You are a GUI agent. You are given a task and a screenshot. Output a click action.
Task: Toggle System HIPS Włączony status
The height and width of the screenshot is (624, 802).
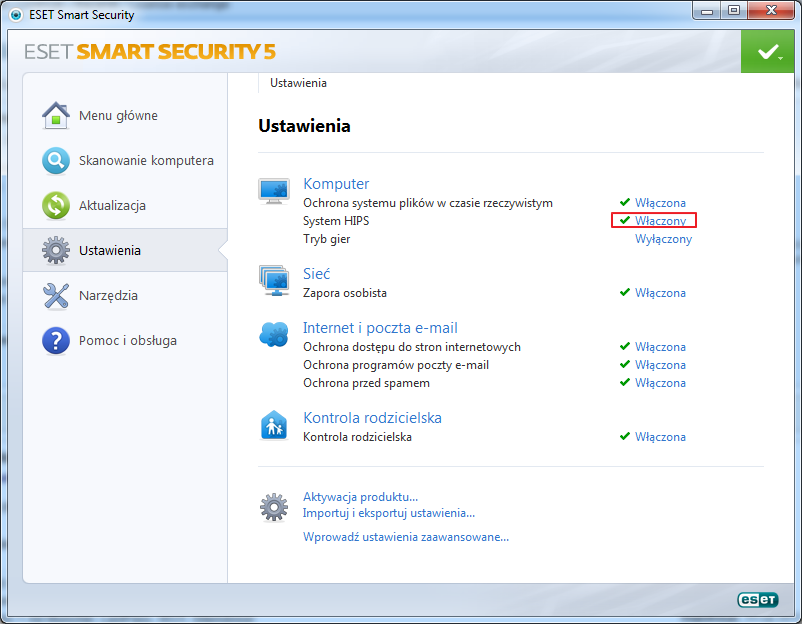660,221
